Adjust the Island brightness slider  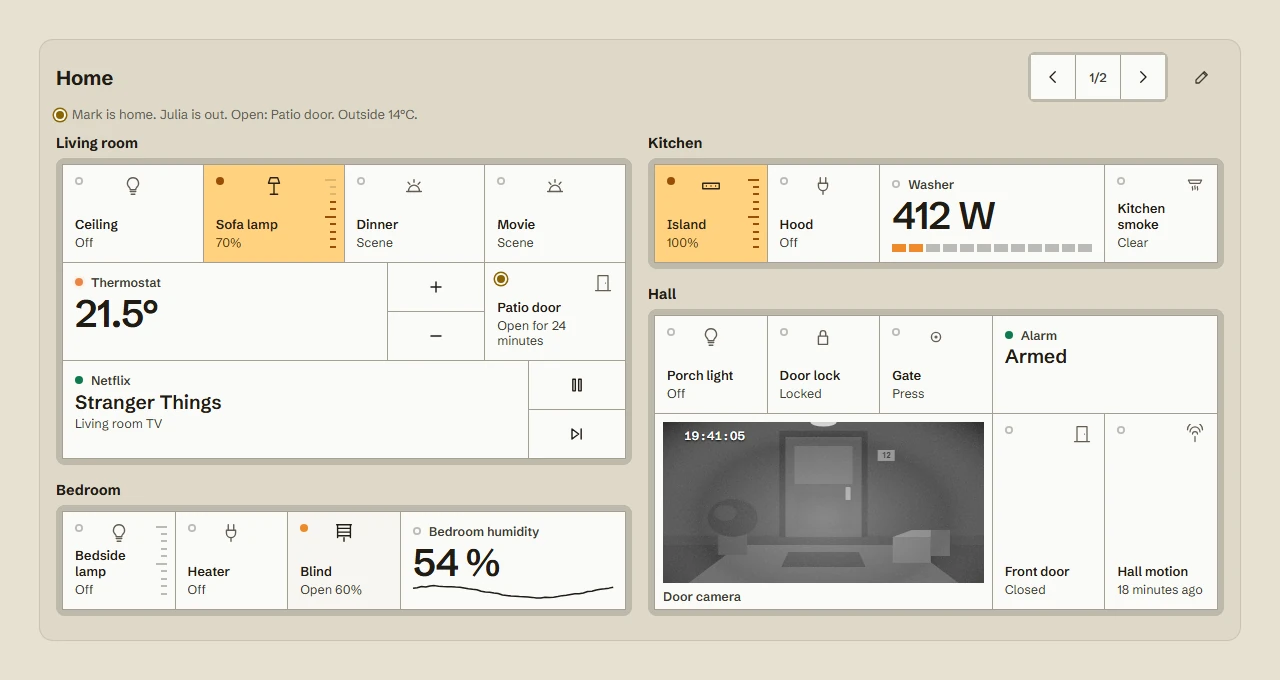(755, 213)
